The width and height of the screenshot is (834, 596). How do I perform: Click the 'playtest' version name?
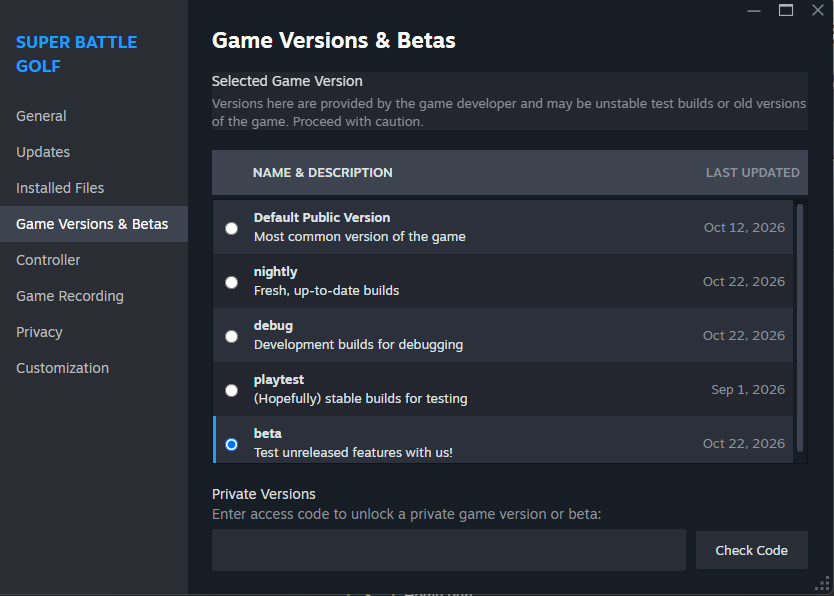279,380
